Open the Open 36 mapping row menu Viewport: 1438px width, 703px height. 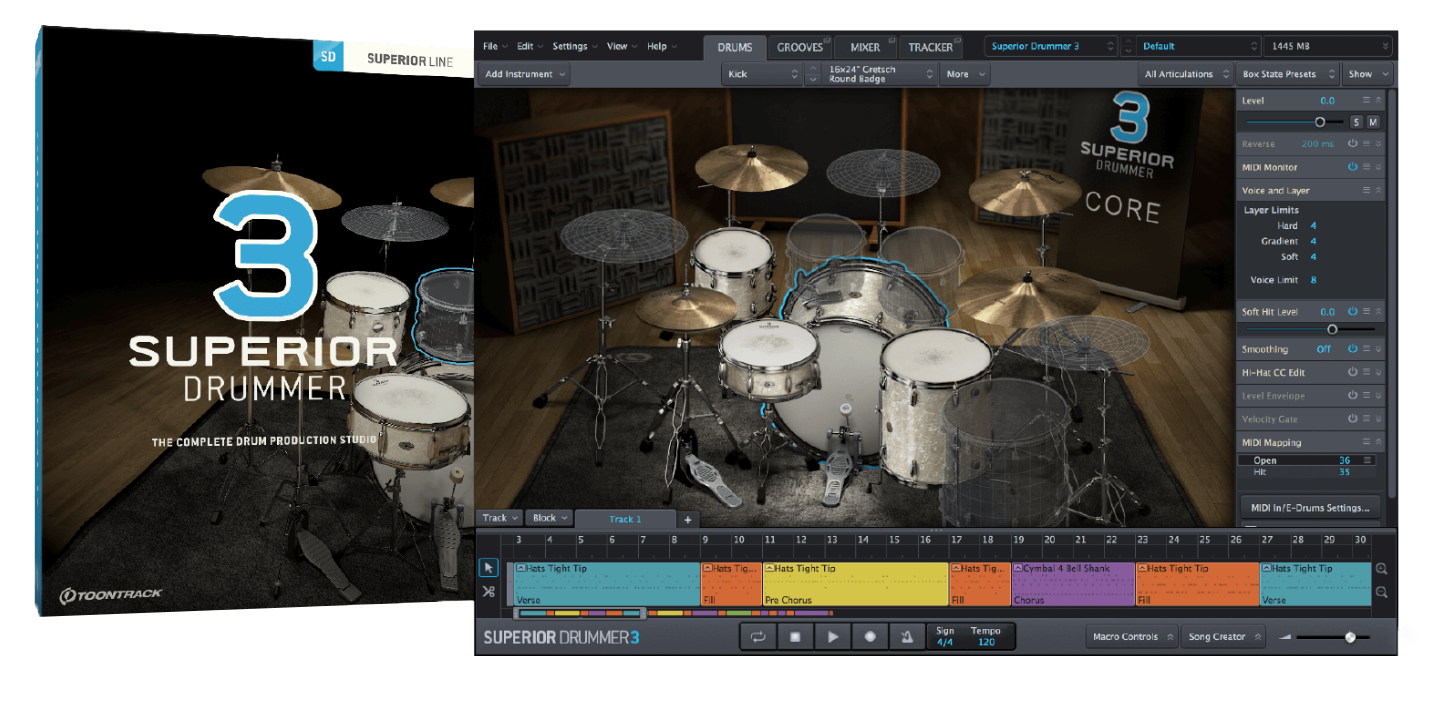(x=1368, y=460)
